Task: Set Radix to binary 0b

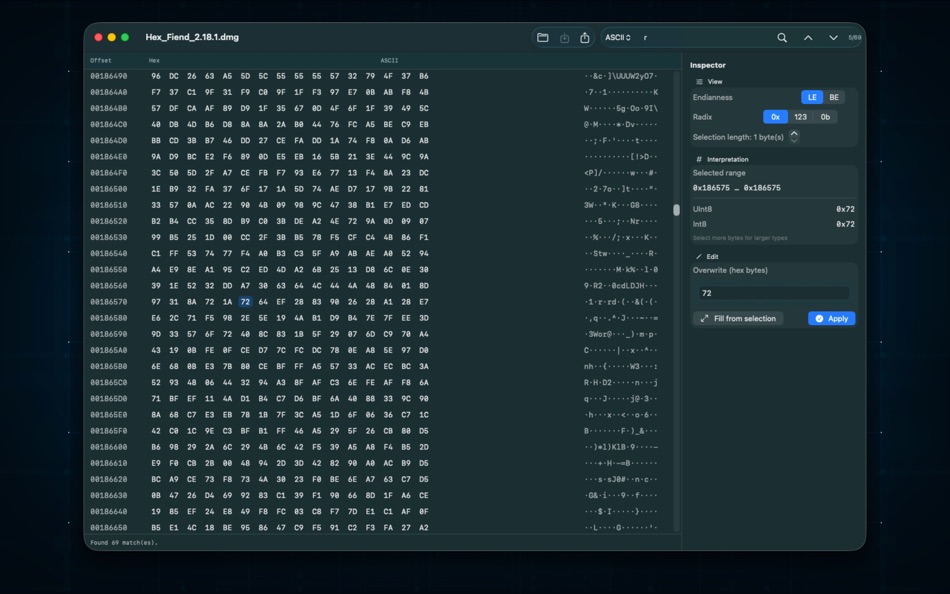Action: (826, 116)
